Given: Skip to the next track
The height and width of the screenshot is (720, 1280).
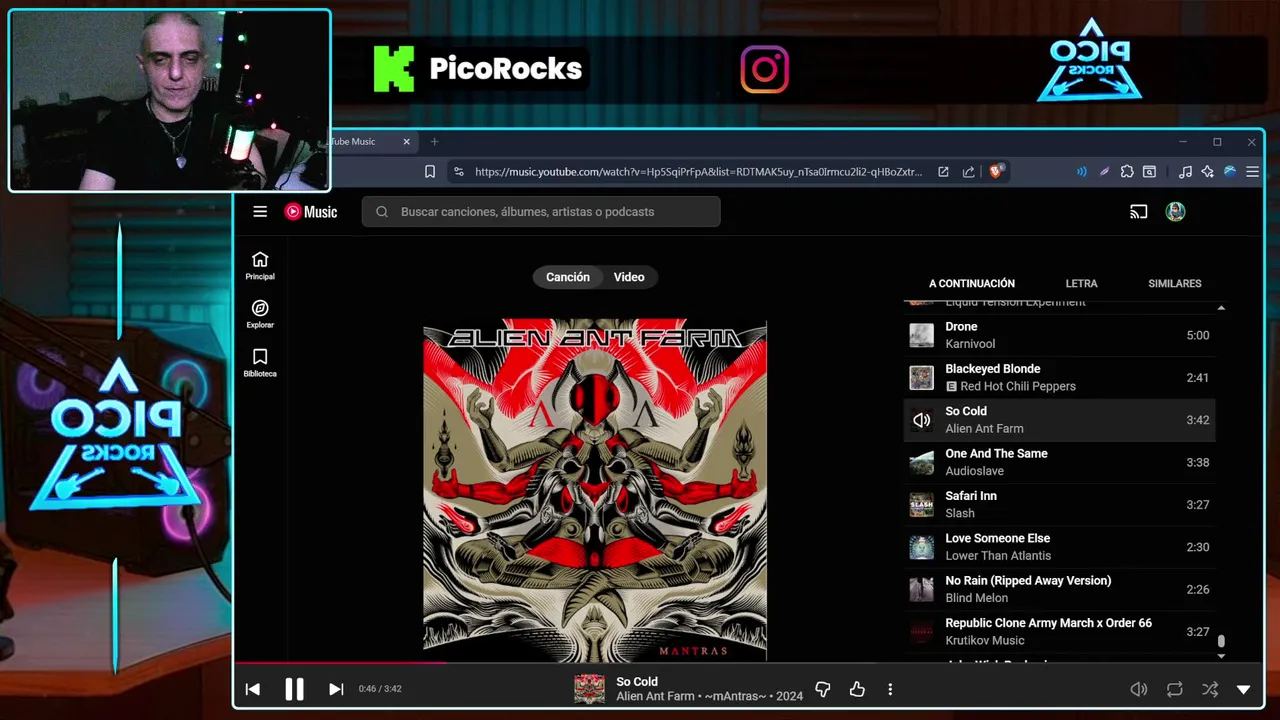Looking at the screenshot, I should coord(336,689).
